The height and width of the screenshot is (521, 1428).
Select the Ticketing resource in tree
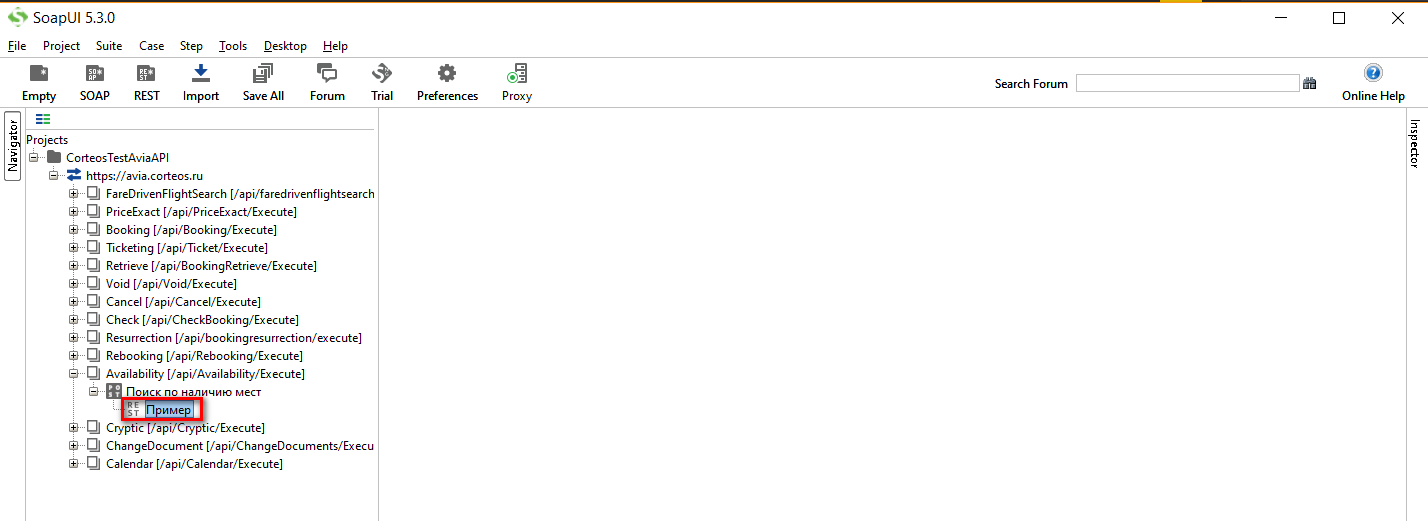186,248
